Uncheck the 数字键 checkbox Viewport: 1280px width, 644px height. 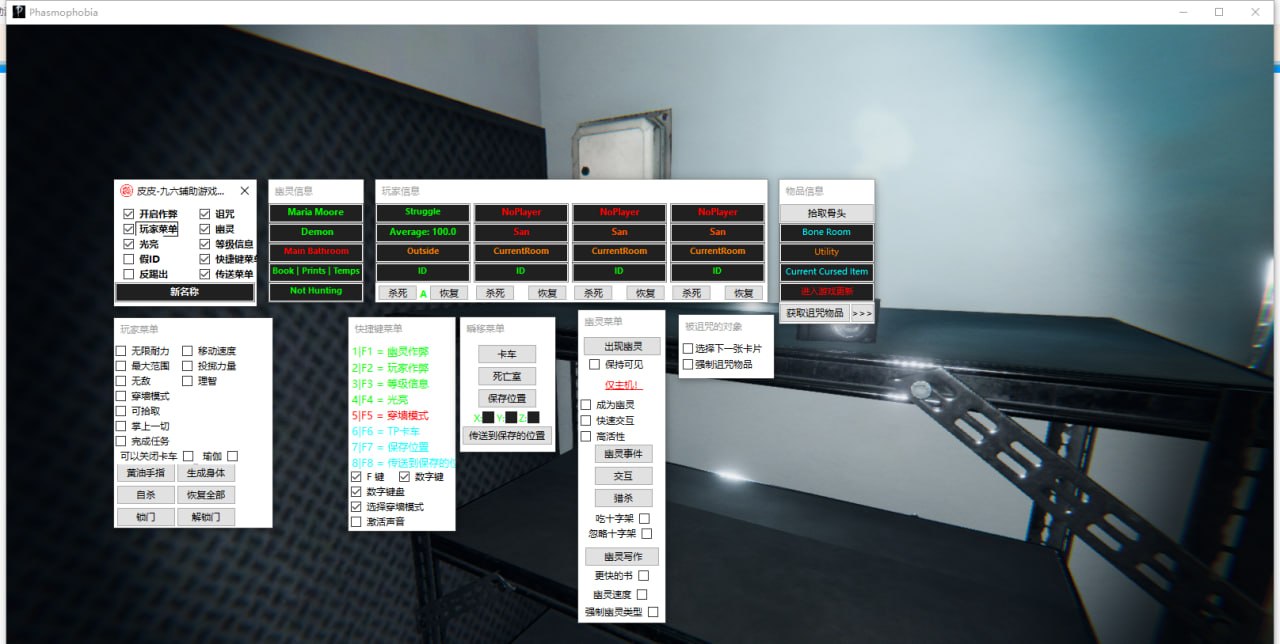tap(404, 477)
